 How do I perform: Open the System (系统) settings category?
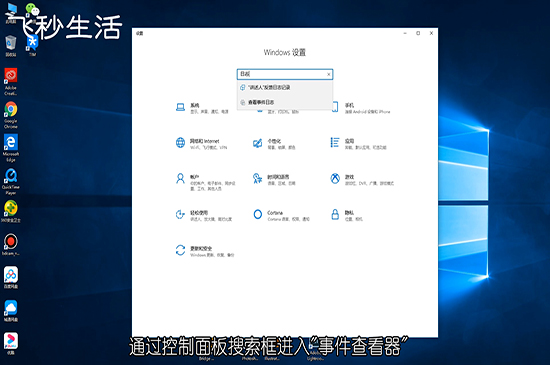point(202,108)
